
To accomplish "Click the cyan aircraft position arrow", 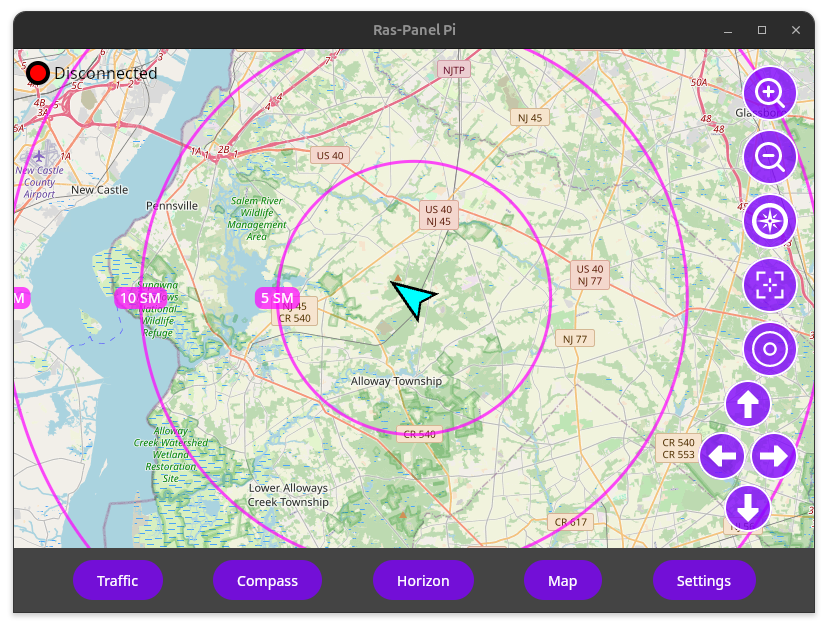I will coord(413,298).
